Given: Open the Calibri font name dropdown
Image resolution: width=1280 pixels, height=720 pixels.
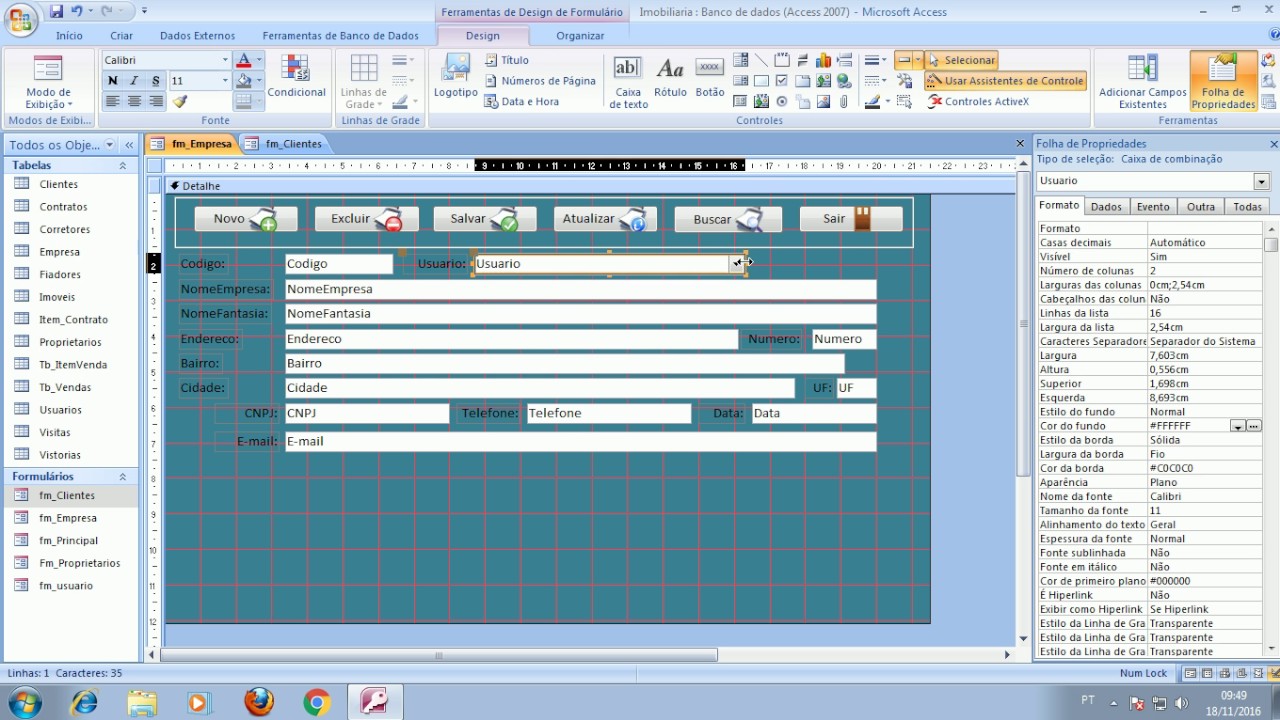Looking at the screenshot, I should click(x=225, y=60).
